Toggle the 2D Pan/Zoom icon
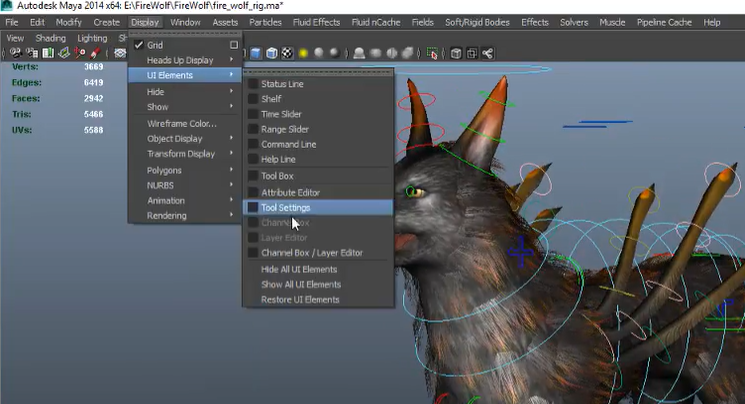Image resolution: width=745 pixels, height=404 pixels. 79,53
